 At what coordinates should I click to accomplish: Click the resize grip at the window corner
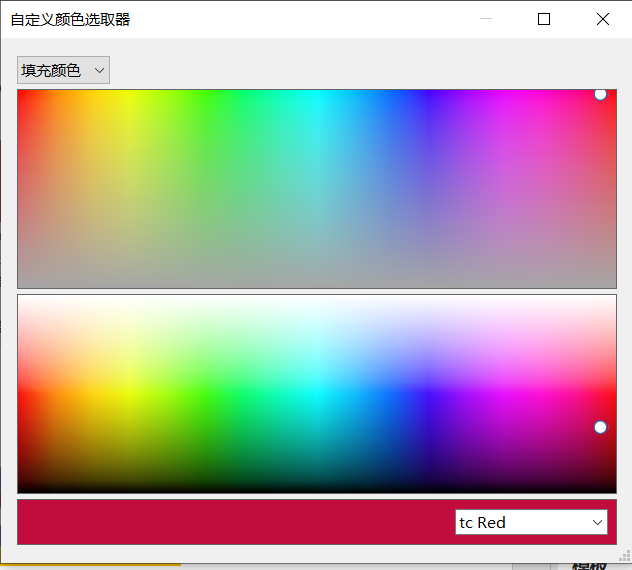tap(625, 556)
